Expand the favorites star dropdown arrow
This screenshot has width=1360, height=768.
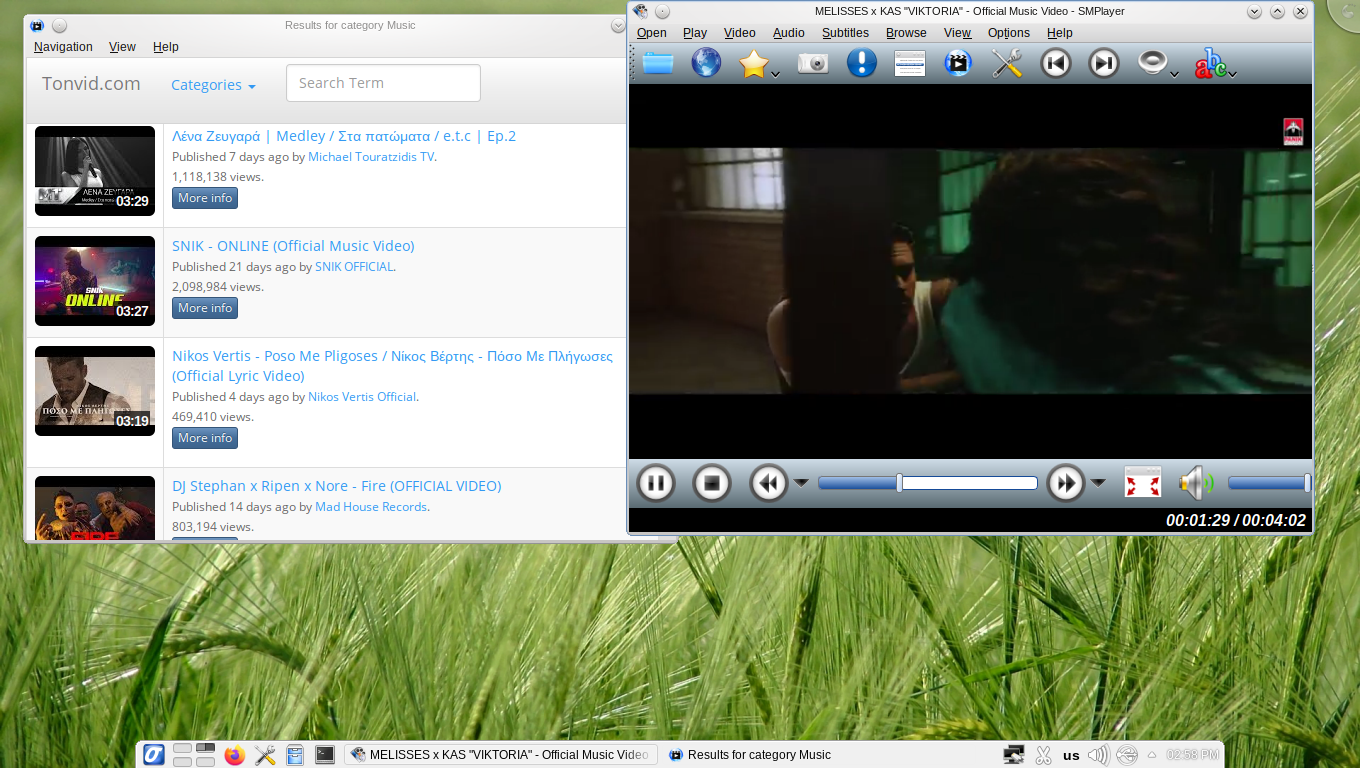pyautogui.click(x=775, y=73)
